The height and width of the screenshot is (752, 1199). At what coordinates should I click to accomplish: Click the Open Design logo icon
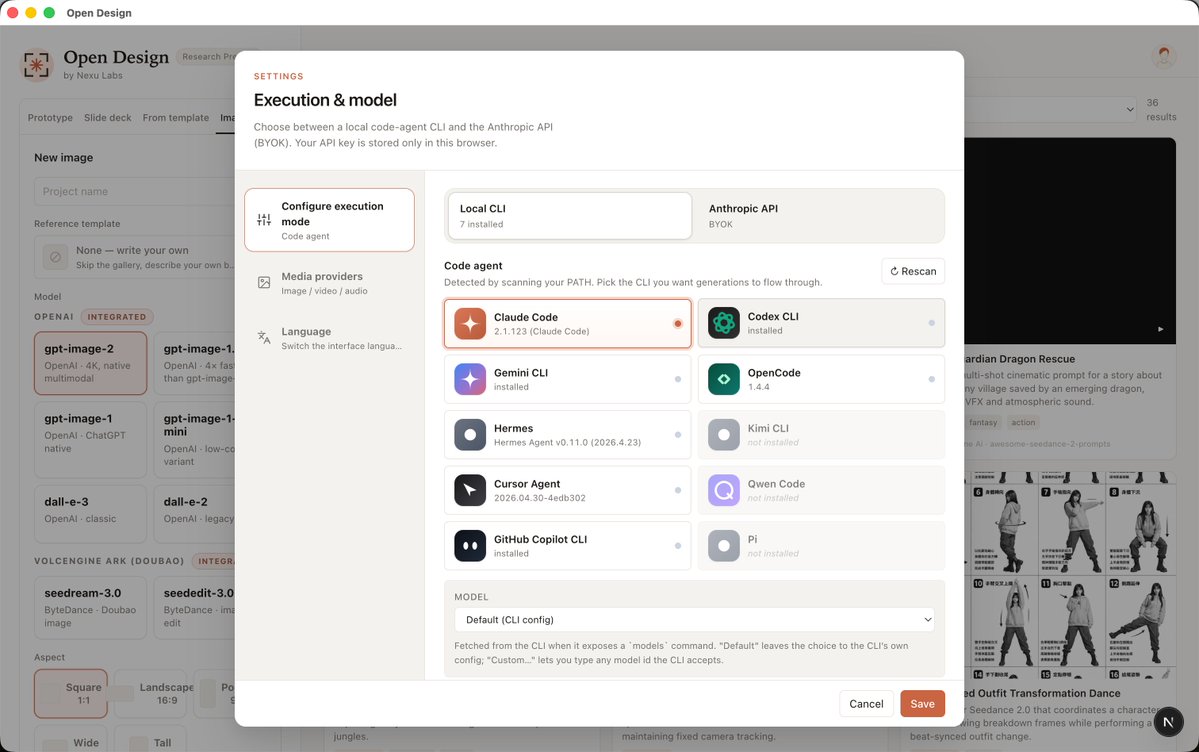click(36, 65)
